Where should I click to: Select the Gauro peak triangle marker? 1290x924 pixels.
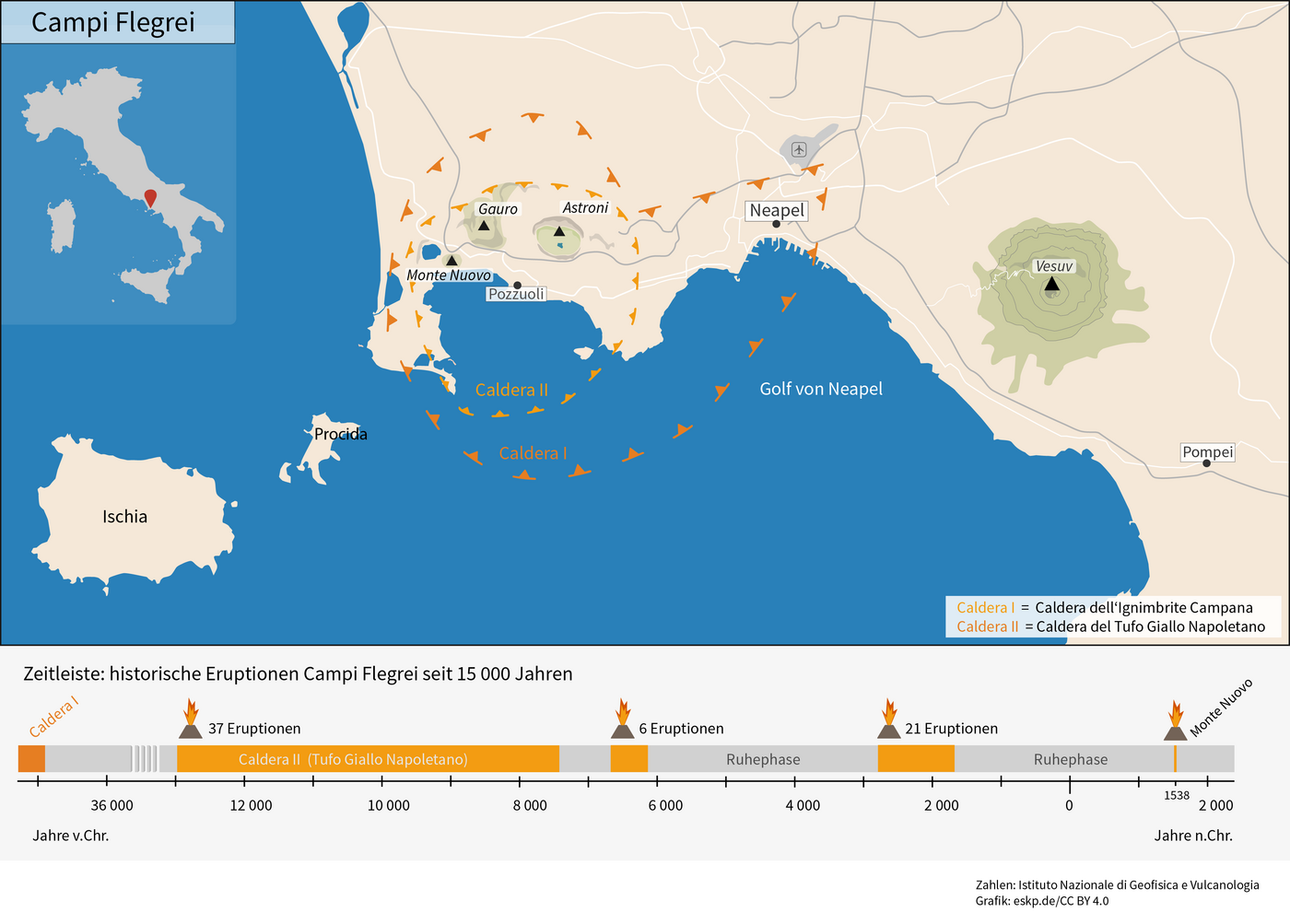[x=484, y=225]
